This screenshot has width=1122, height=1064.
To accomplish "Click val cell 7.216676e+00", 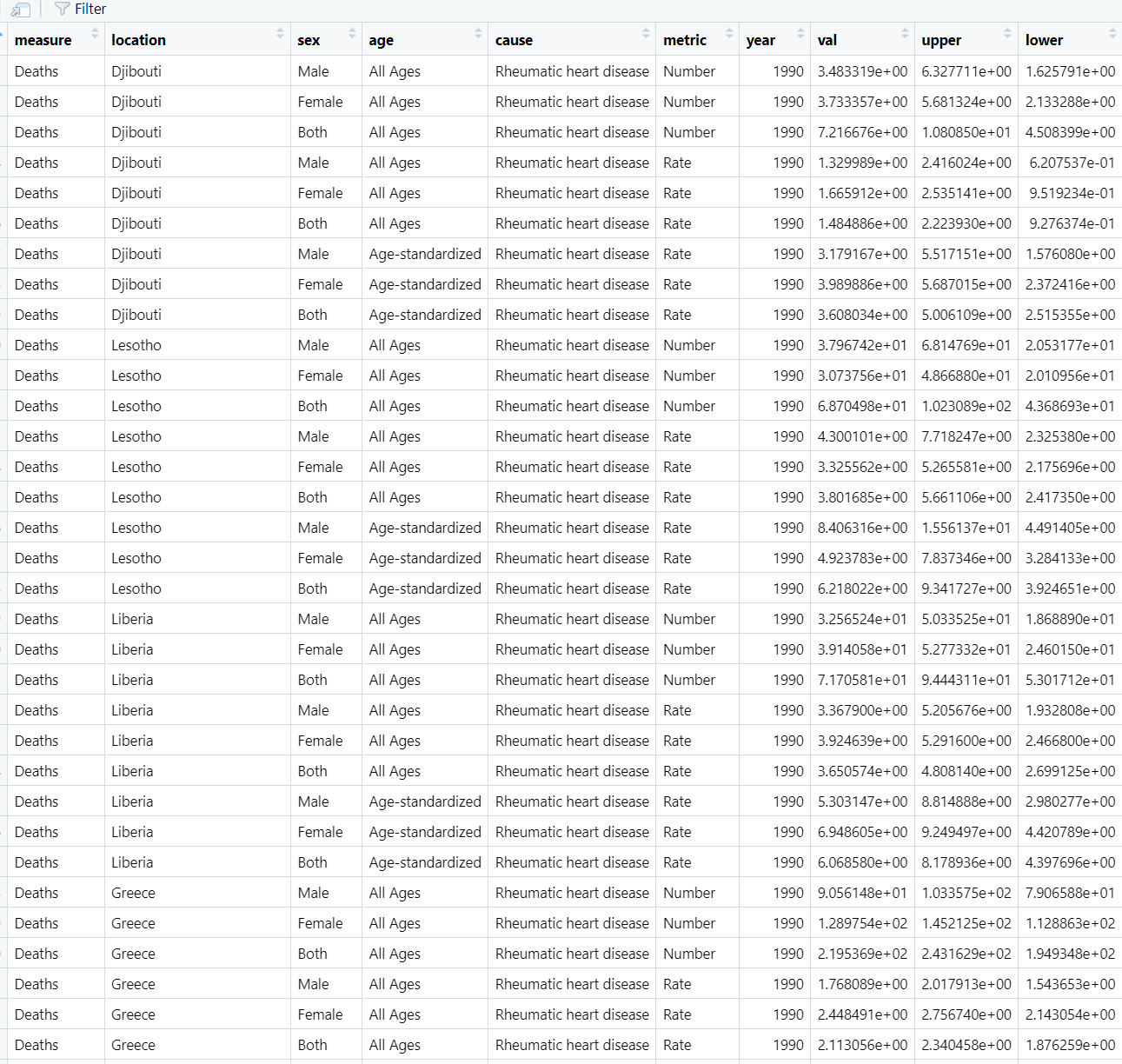I will tap(862, 132).
